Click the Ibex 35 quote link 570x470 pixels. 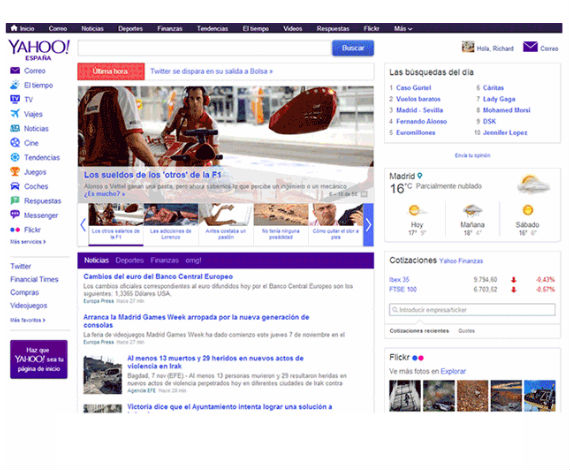[x=399, y=280]
